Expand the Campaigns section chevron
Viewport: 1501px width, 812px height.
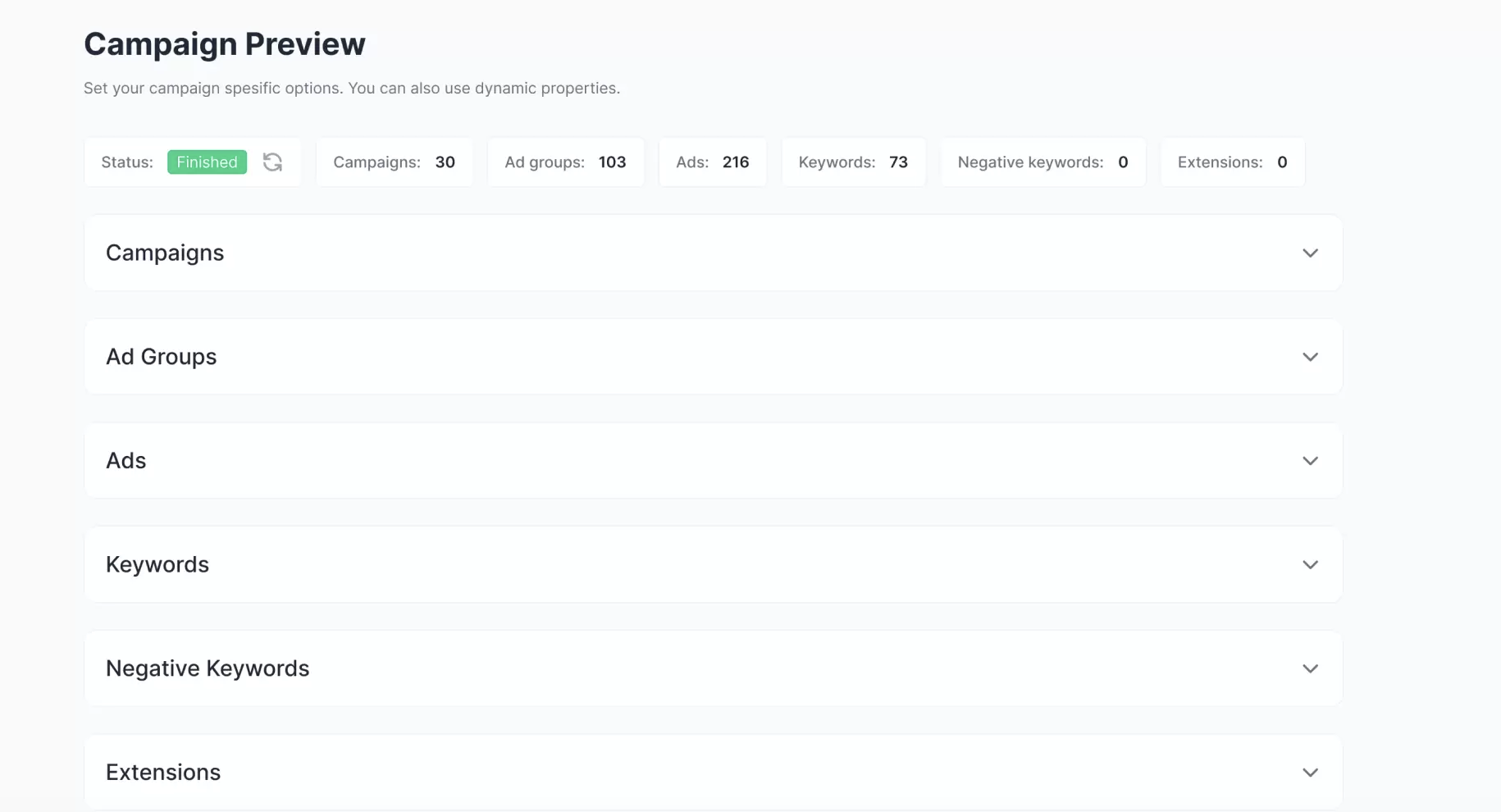point(1310,253)
